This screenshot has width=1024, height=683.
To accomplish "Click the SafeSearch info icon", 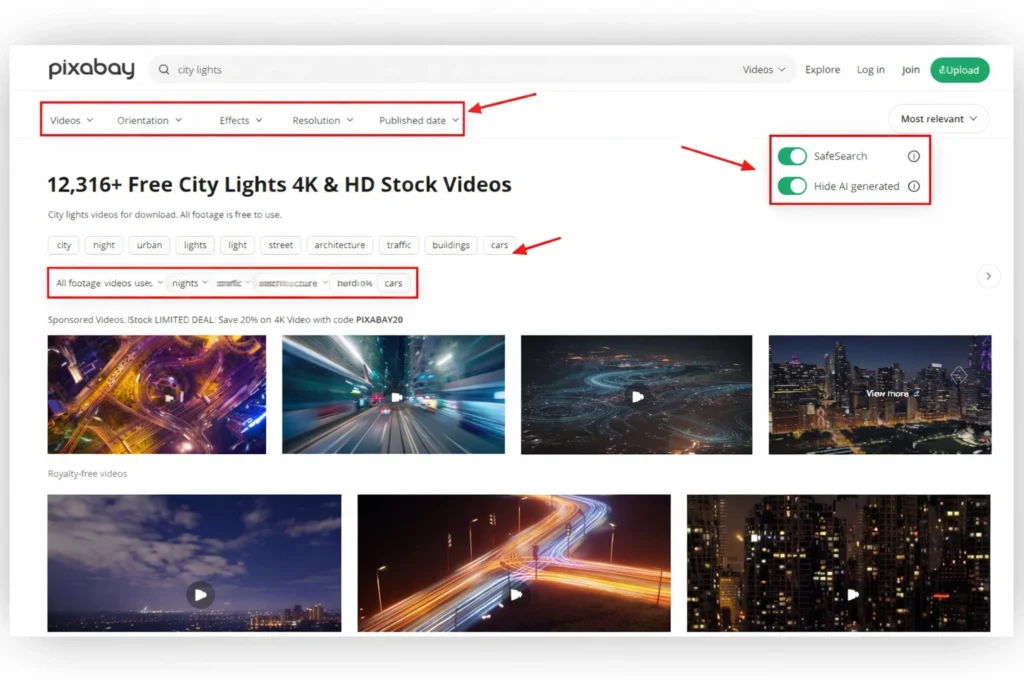I will [913, 156].
